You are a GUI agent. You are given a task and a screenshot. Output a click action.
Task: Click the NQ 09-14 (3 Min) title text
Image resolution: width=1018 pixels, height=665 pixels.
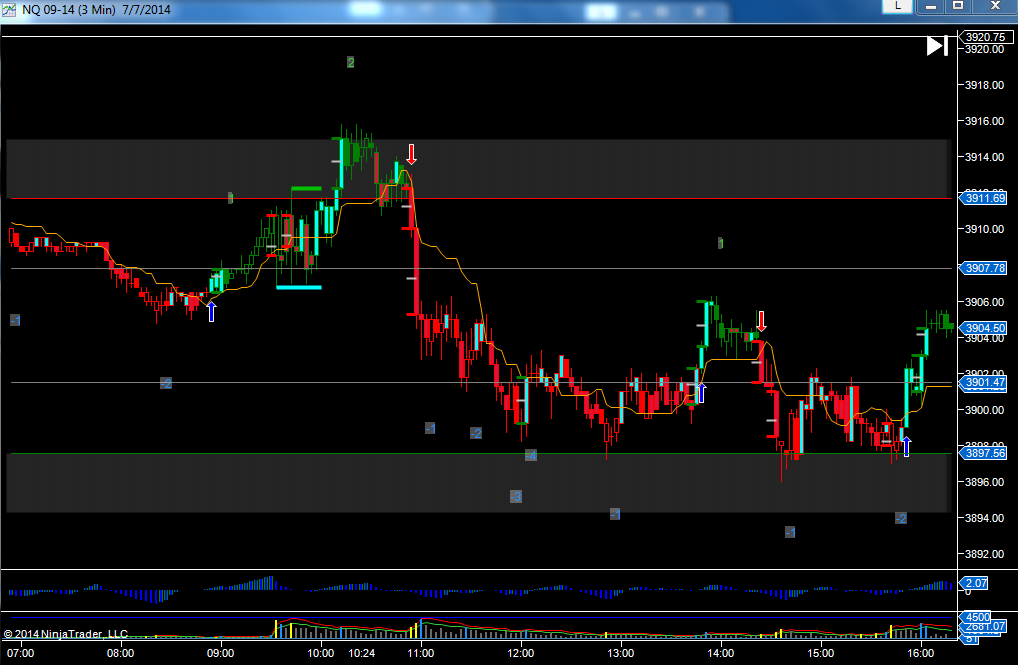69,10
